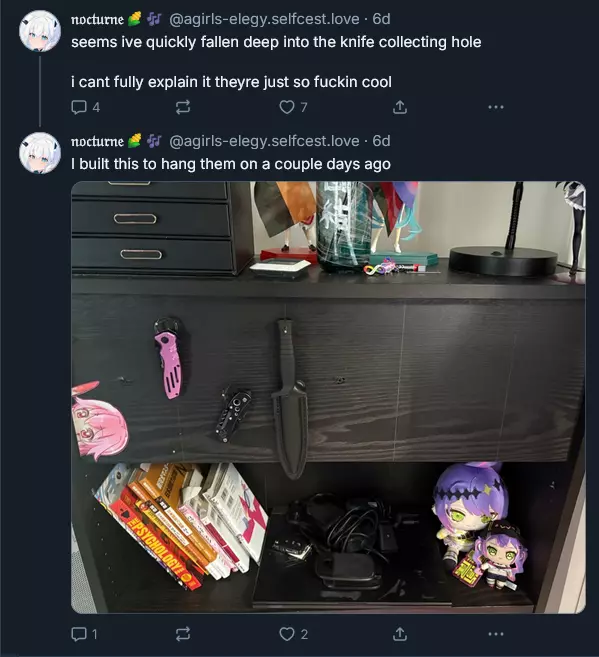
Task: Open the first post's 6d timestamp
Action: click(x=381, y=19)
